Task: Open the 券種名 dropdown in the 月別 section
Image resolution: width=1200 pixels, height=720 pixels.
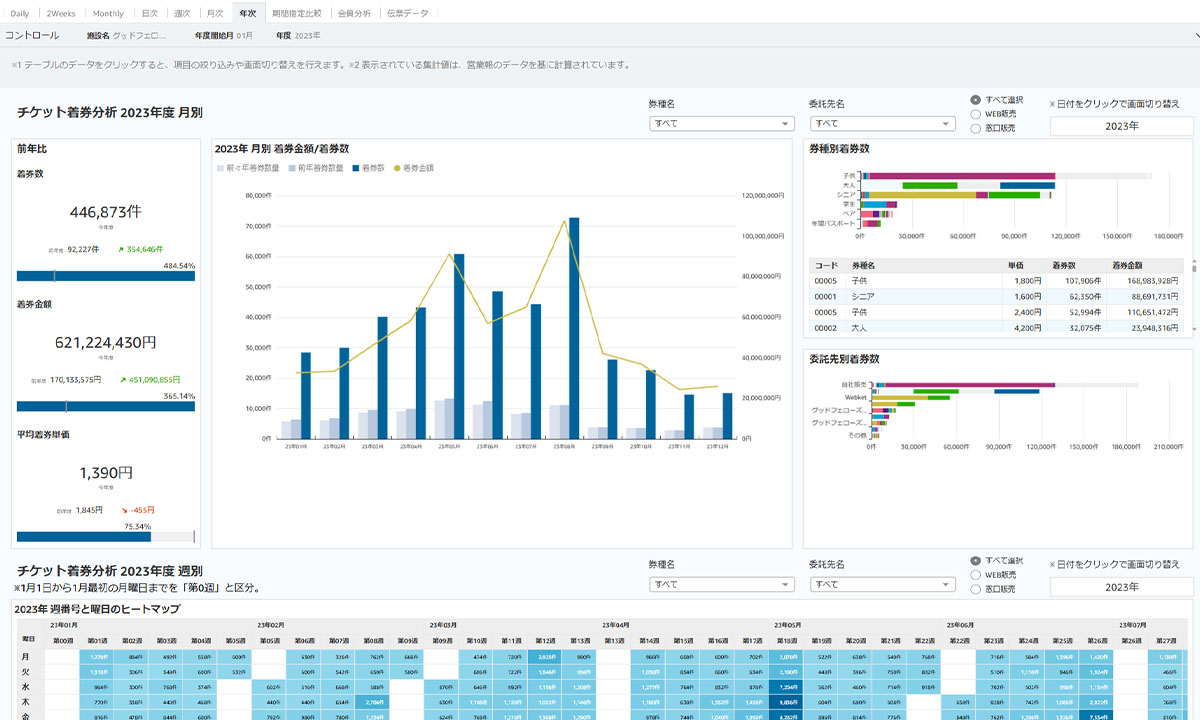Action: 722,123
